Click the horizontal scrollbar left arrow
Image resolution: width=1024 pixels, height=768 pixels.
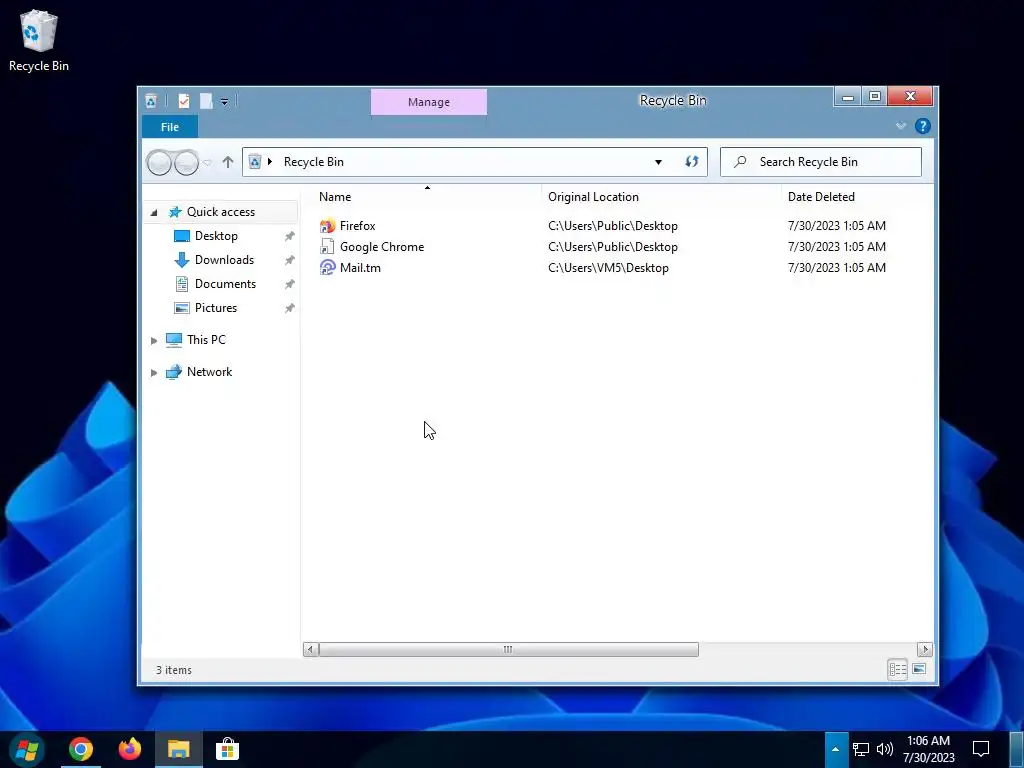[x=310, y=649]
